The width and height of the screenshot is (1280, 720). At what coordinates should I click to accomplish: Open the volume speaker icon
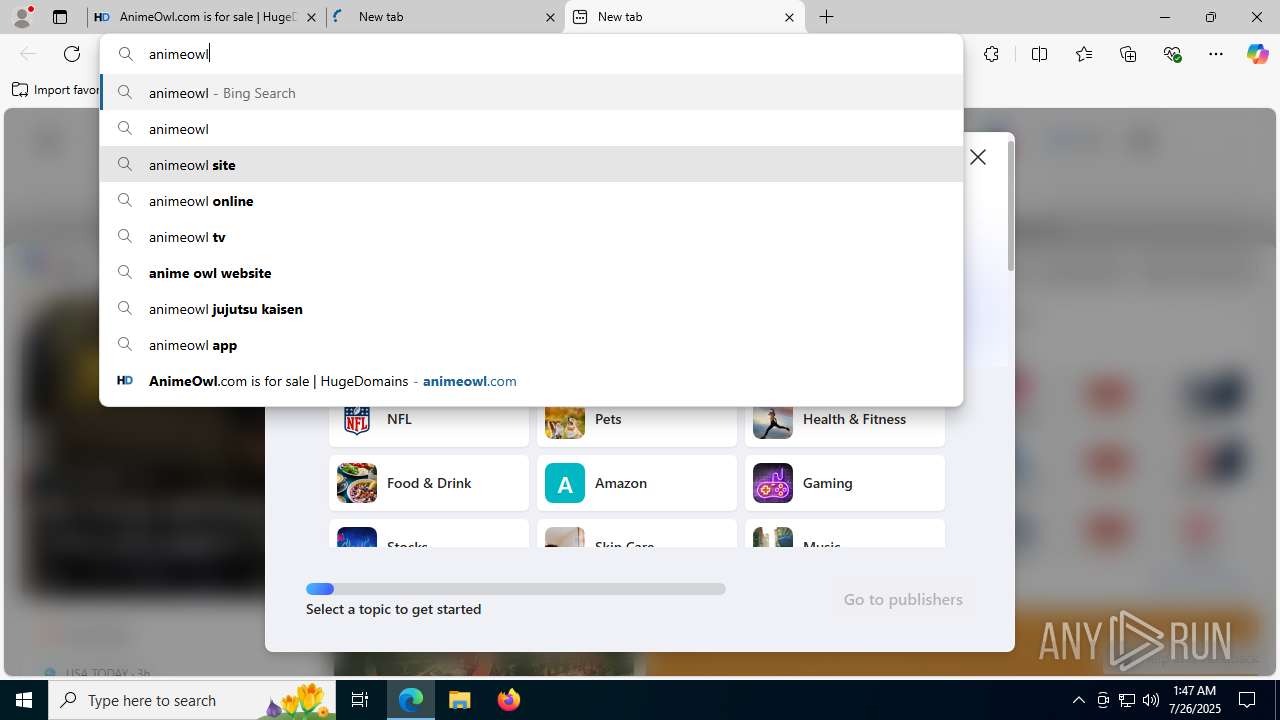1150,700
